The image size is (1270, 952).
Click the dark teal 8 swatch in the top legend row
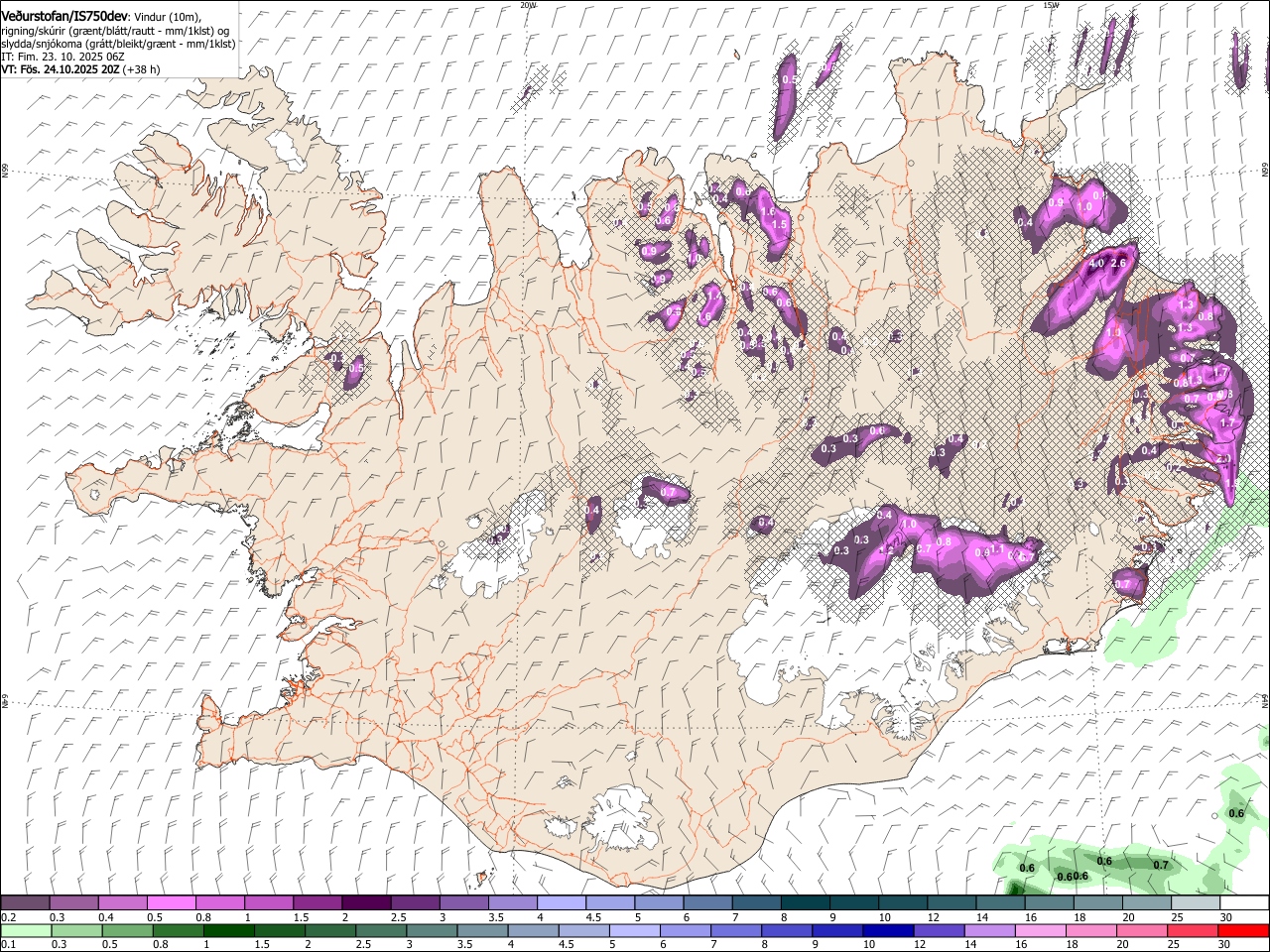pos(804,903)
